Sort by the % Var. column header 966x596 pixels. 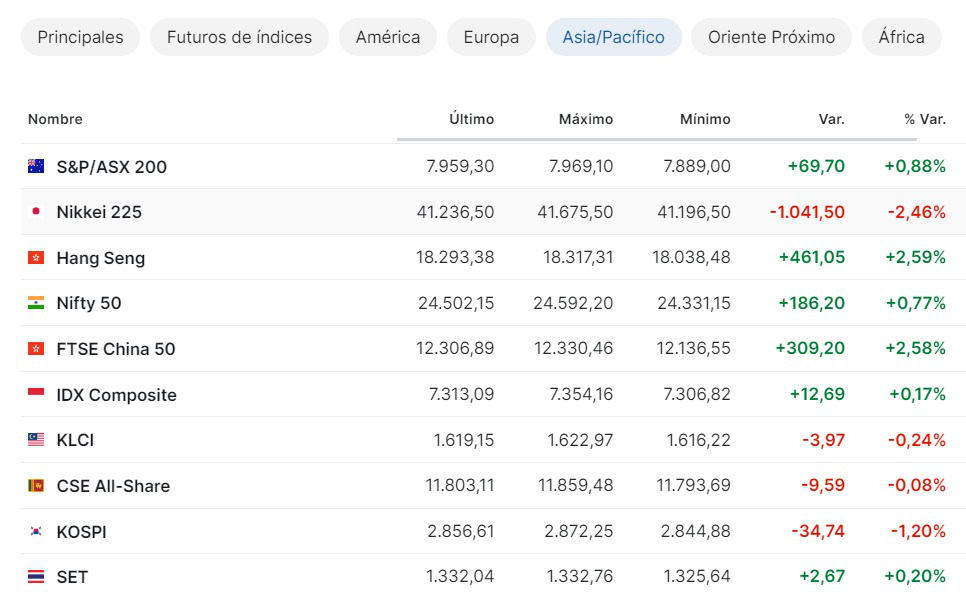pyautogui.click(x=925, y=119)
